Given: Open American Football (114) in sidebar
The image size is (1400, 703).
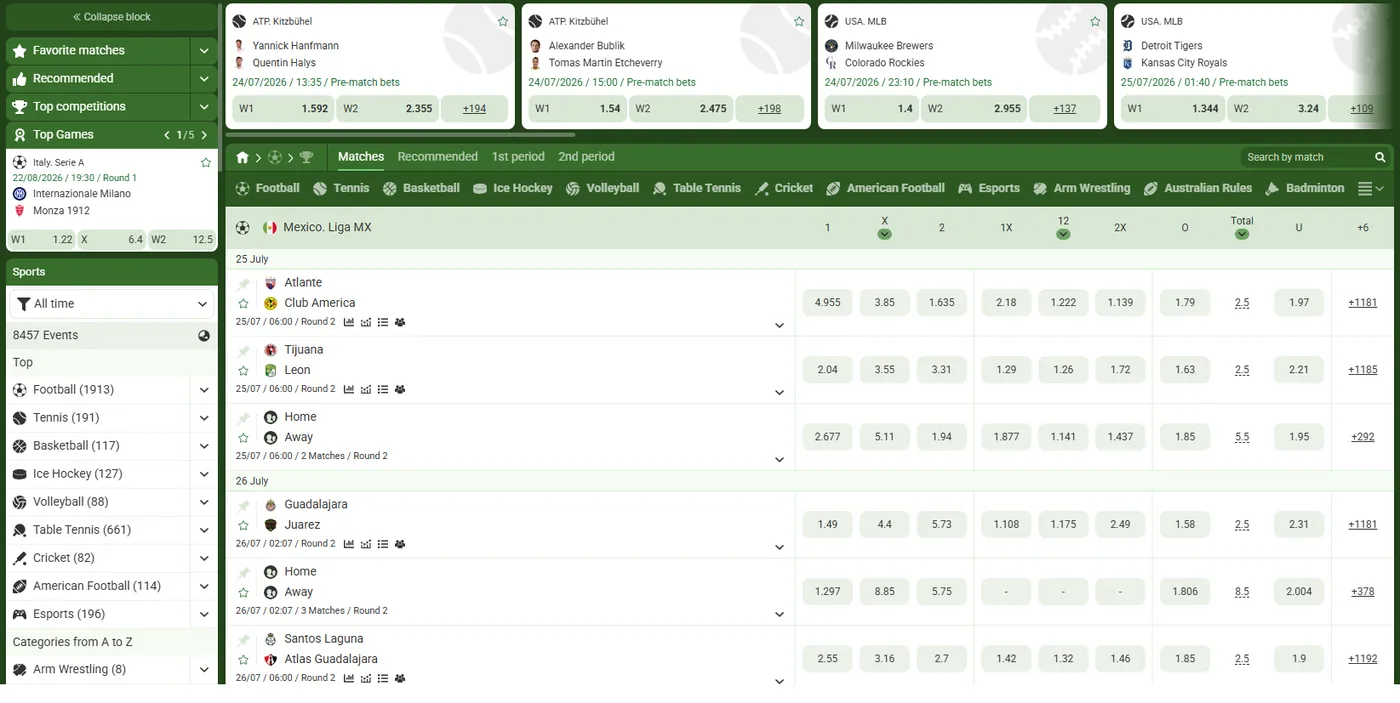Looking at the screenshot, I should (97, 586).
